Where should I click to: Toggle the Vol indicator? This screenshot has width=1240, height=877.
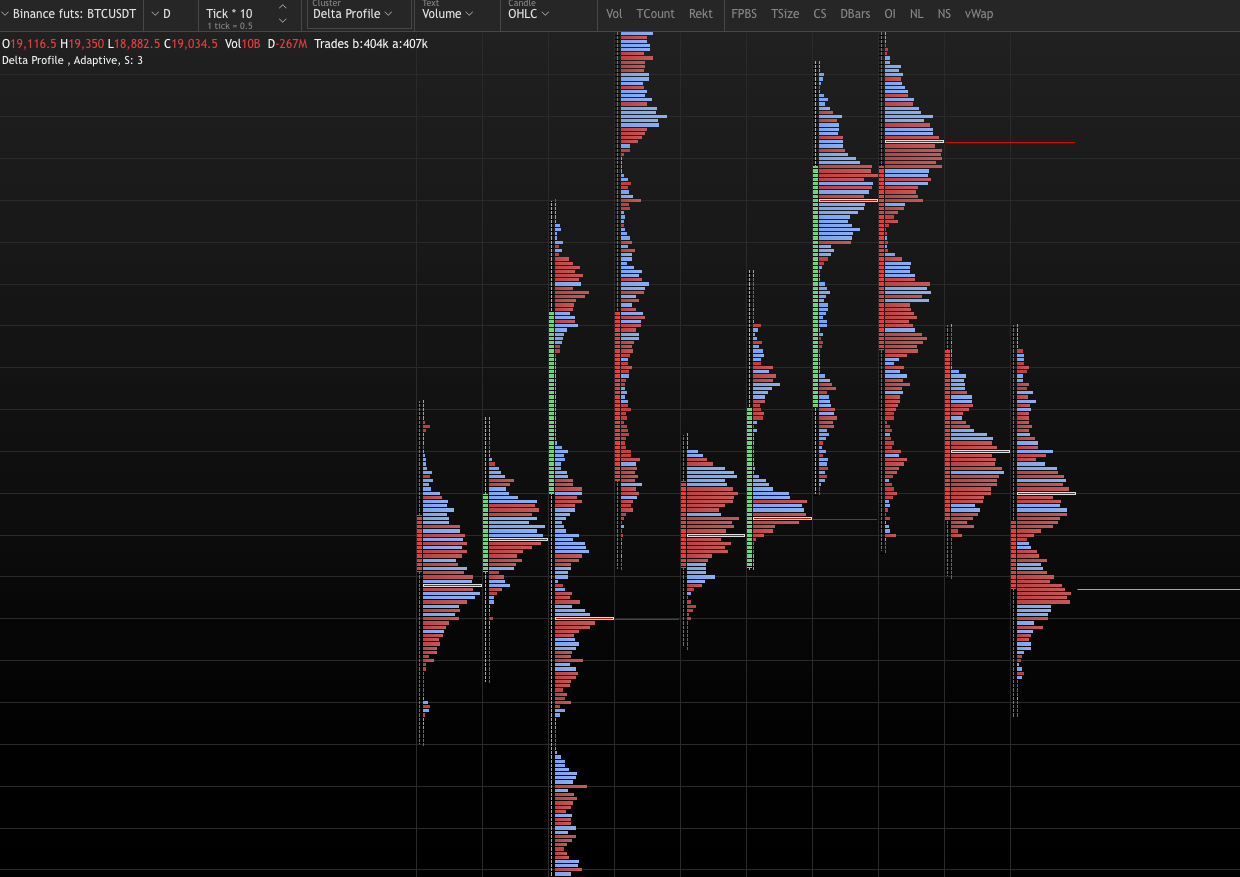click(614, 14)
